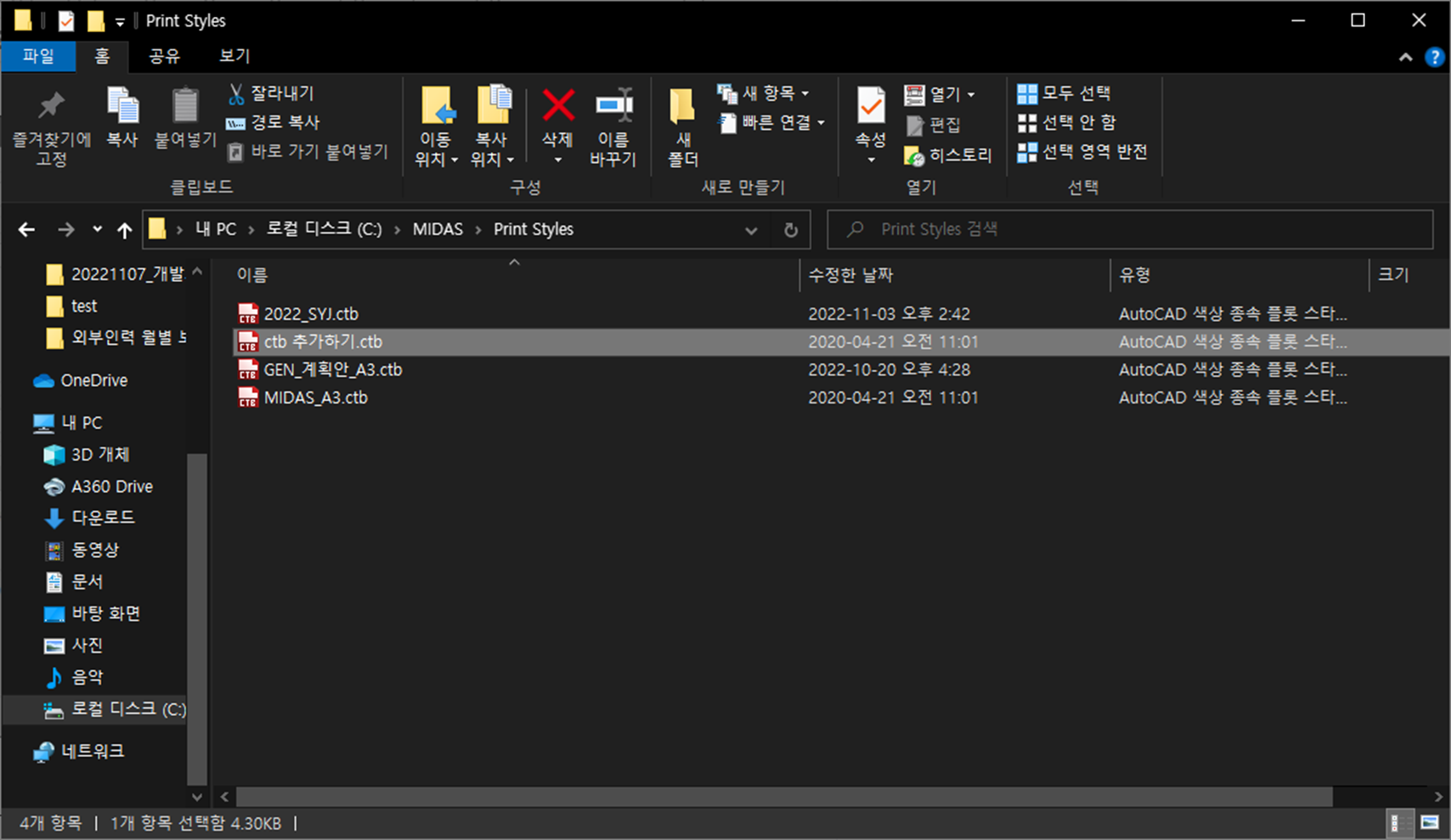This screenshot has width=1451, height=840.
Task: Refresh the folder with the refresh icon
Action: pos(790,229)
